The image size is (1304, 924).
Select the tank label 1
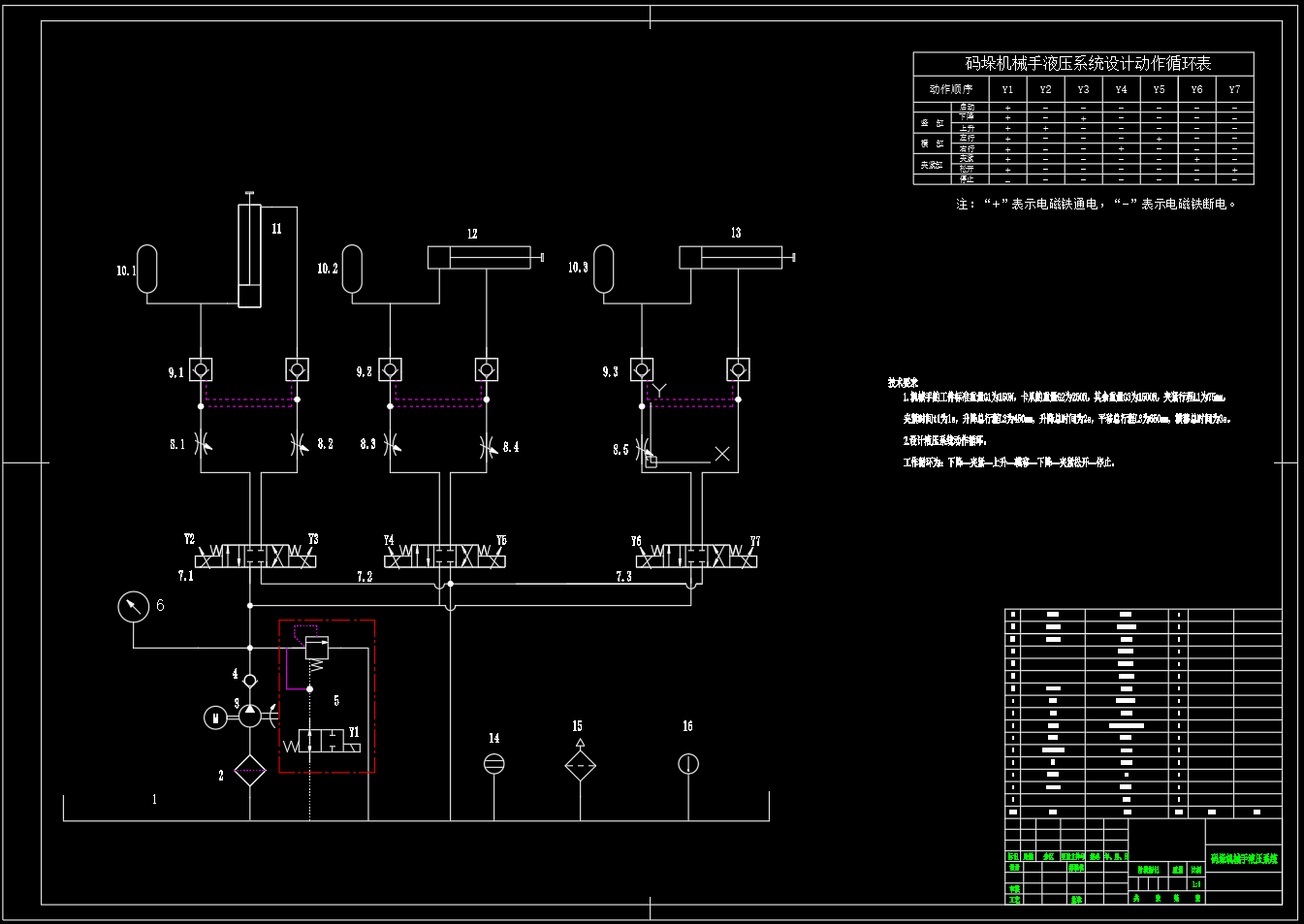point(154,800)
